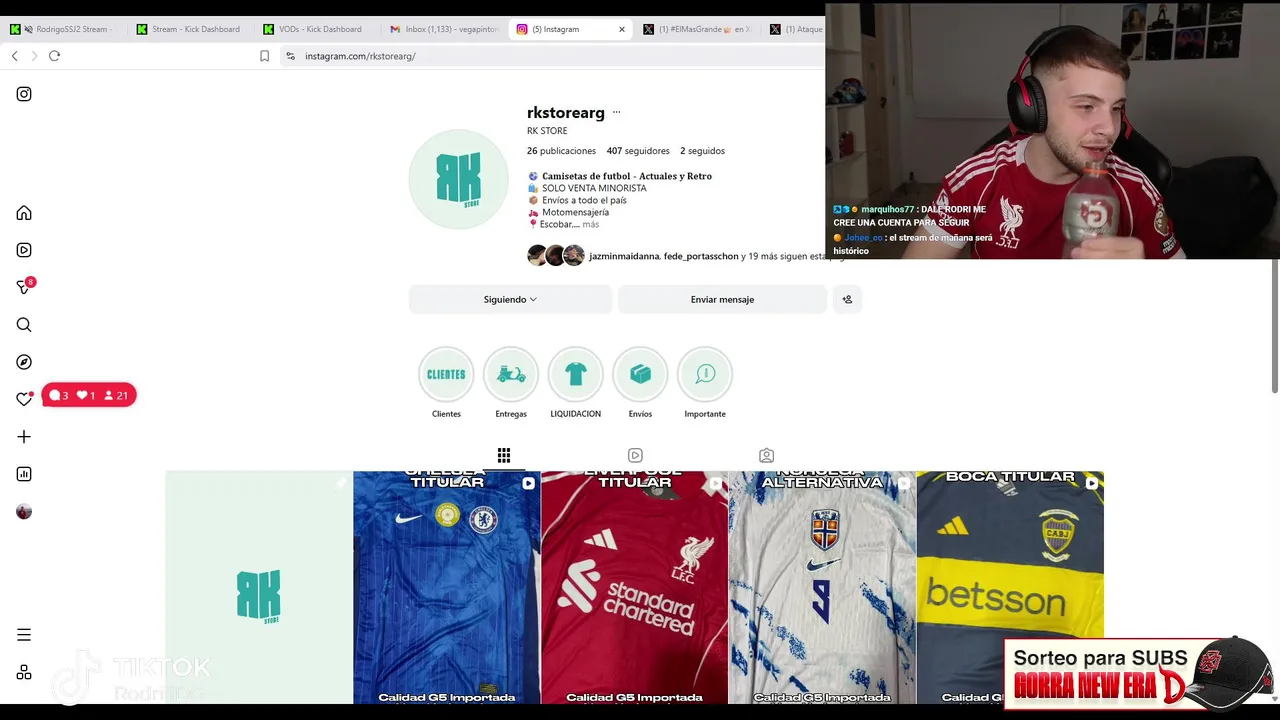
Task: Open fede_portasschon follower link
Action: pyautogui.click(x=701, y=256)
